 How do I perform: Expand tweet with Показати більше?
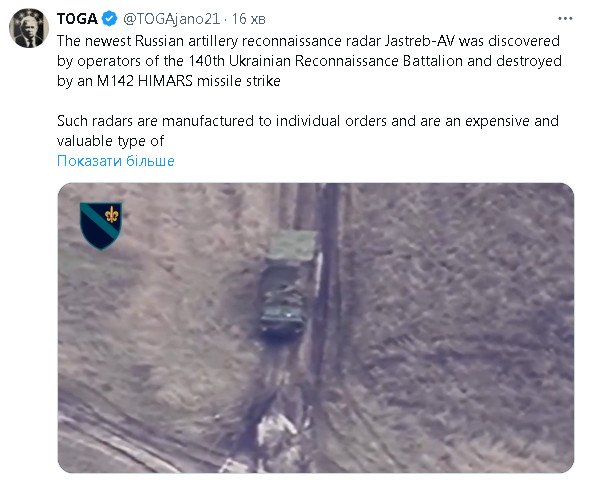[x=116, y=161]
